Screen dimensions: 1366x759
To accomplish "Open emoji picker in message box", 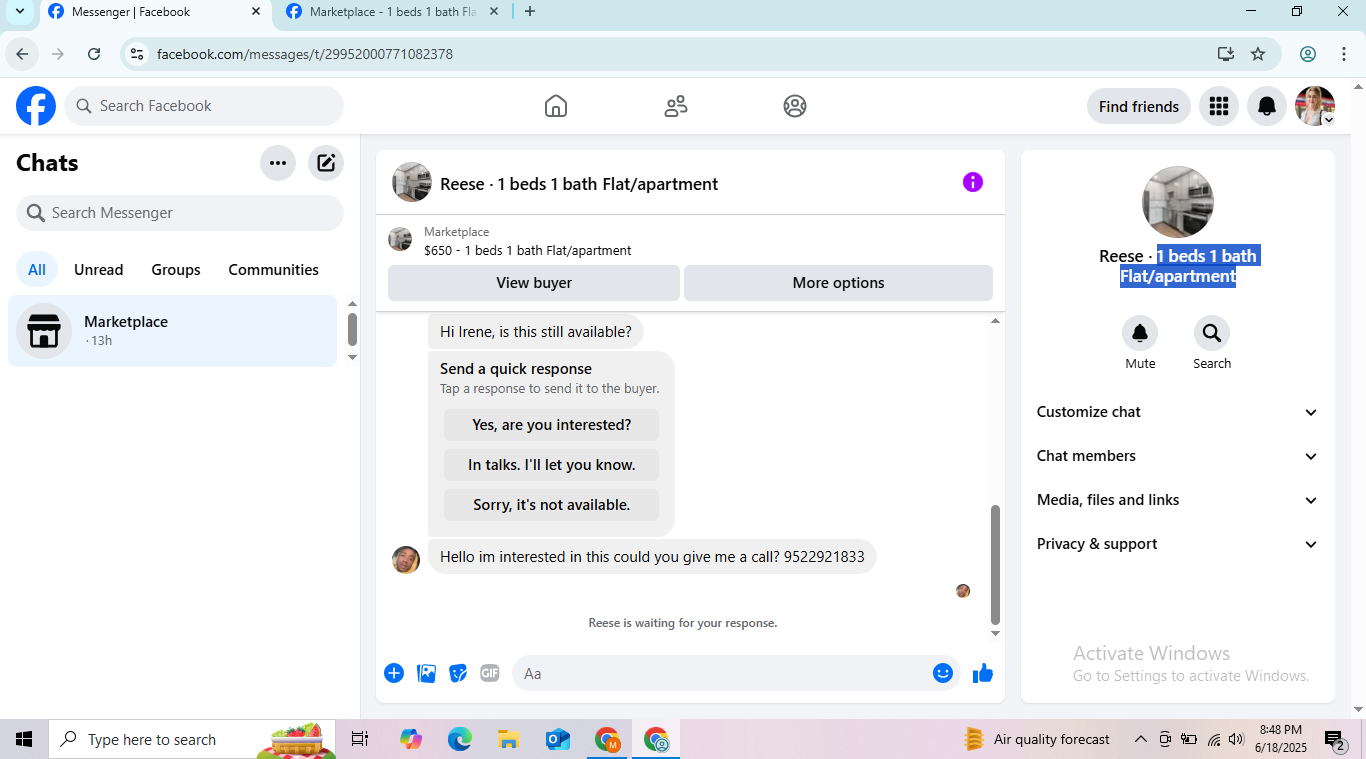I will (943, 673).
